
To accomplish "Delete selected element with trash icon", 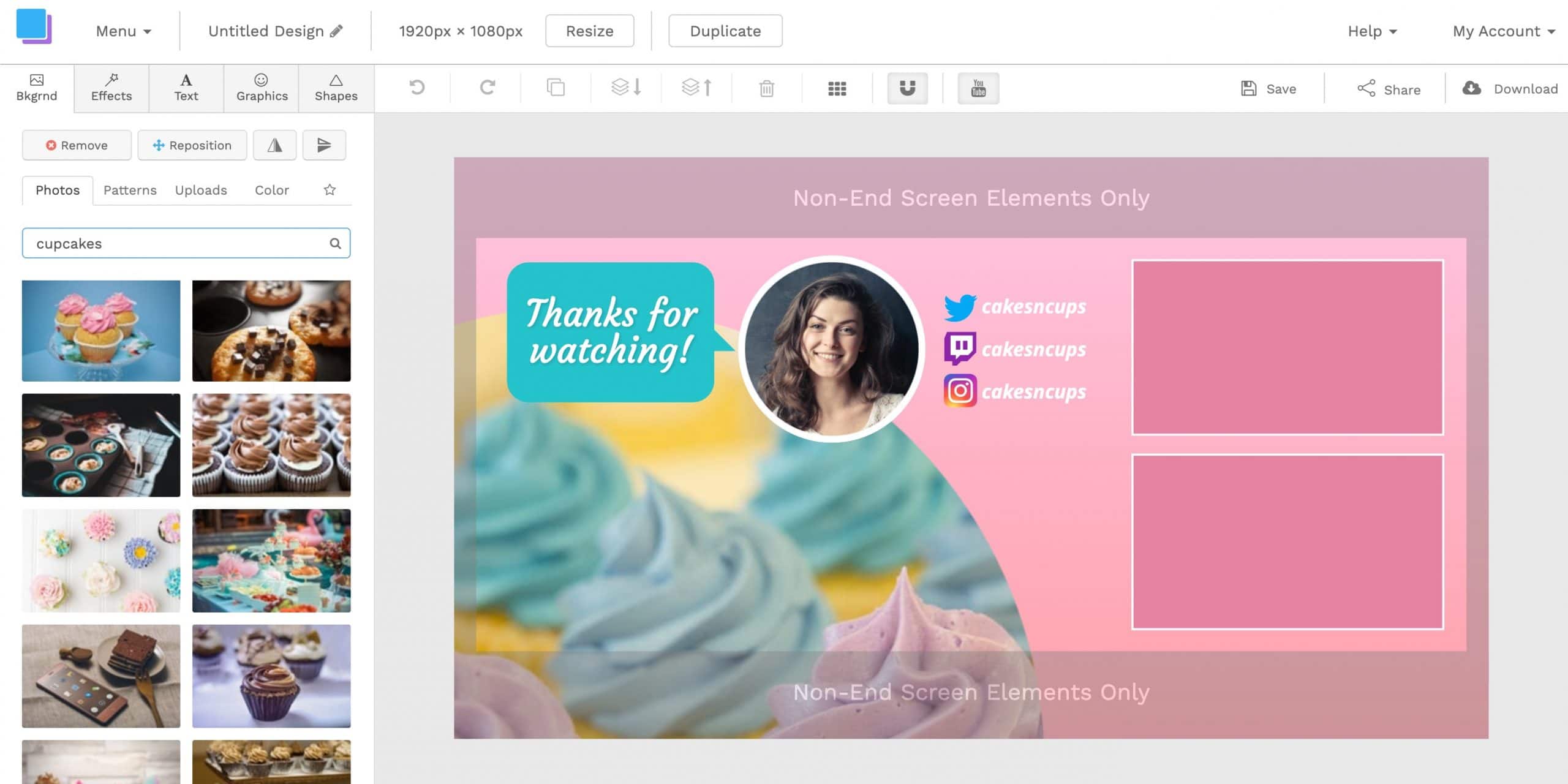I will coord(767,89).
